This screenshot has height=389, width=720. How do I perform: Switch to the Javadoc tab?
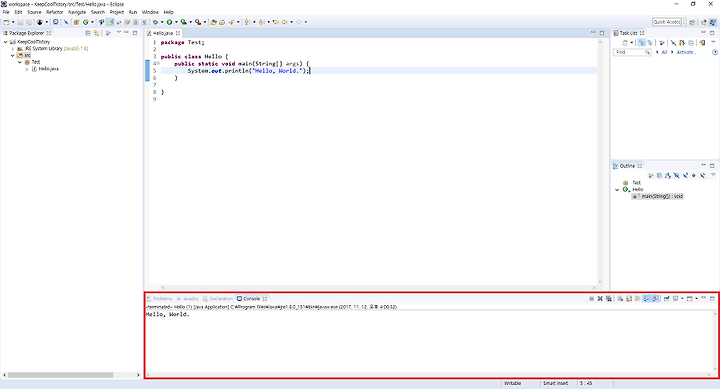188,299
